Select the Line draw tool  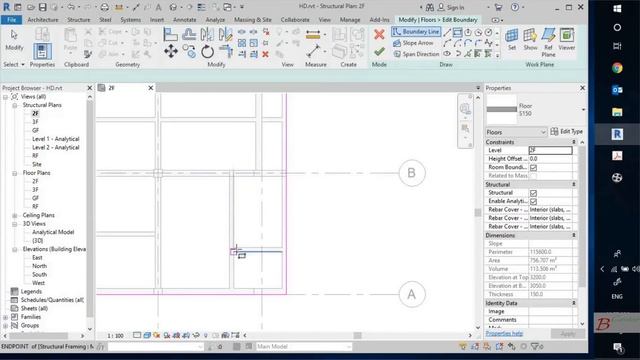tap(447, 33)
